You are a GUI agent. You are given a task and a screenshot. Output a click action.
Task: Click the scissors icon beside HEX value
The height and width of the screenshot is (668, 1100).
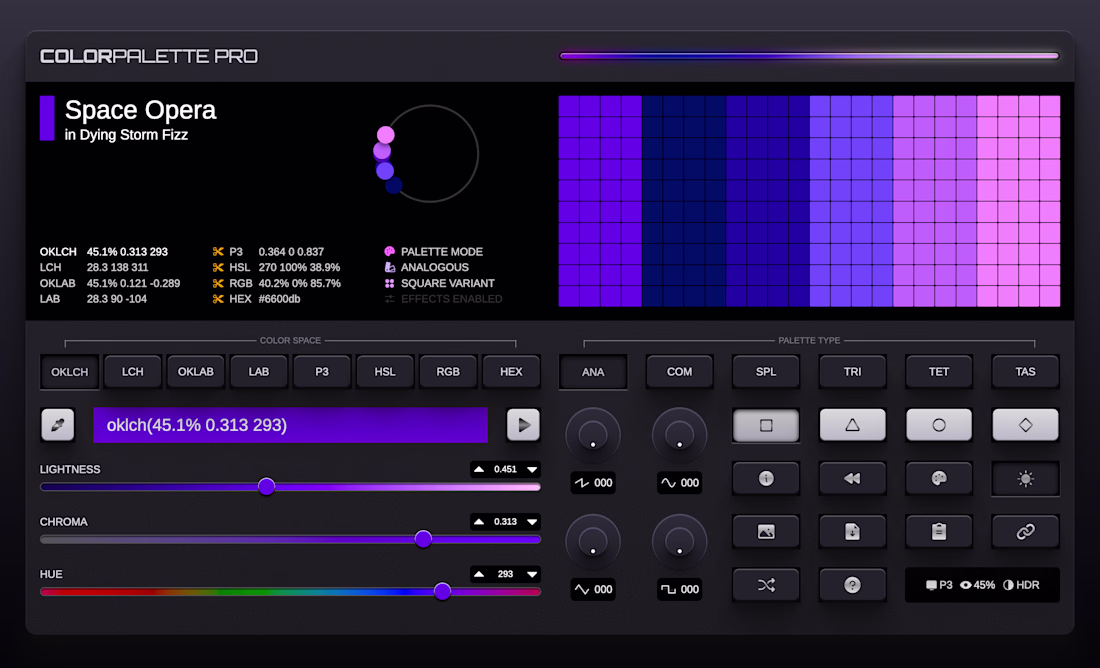[218, 299]
